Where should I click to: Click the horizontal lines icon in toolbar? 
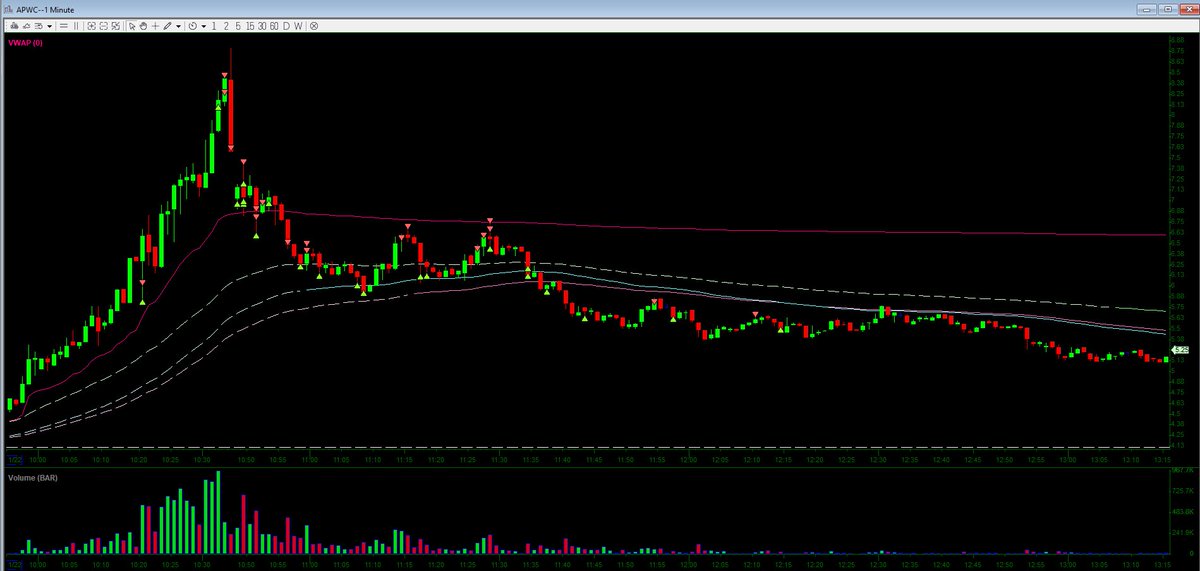coord(64,26)
